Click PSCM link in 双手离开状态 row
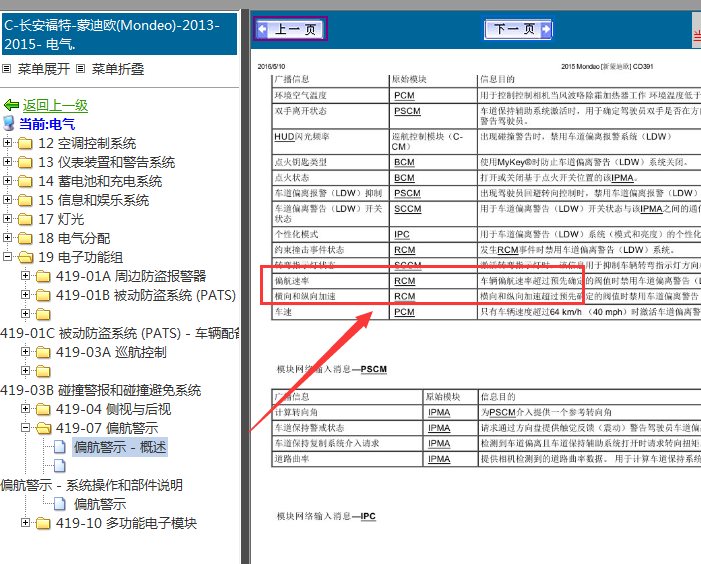This screenshot has width=701, height=564. 407,111
